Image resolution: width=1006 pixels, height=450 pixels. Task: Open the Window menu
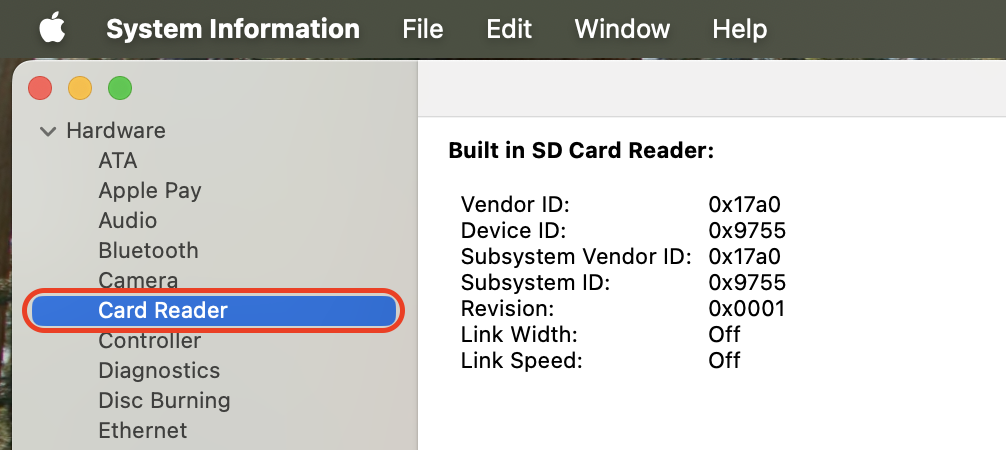(622, 29)
